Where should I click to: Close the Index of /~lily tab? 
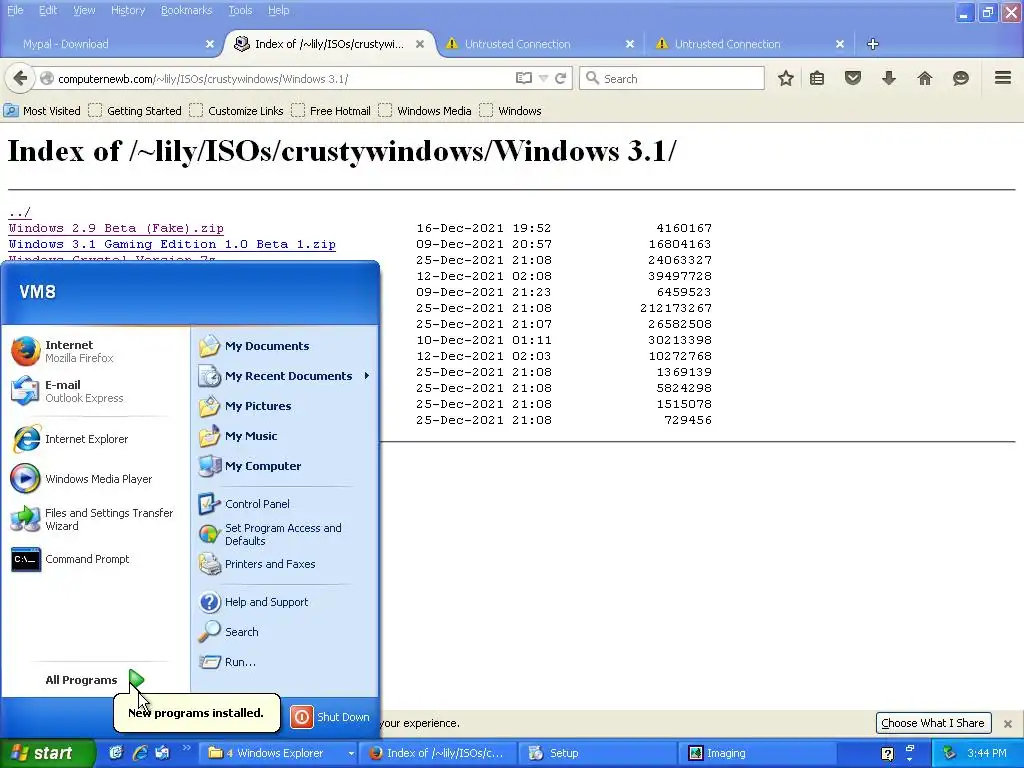tap(420, 44)
